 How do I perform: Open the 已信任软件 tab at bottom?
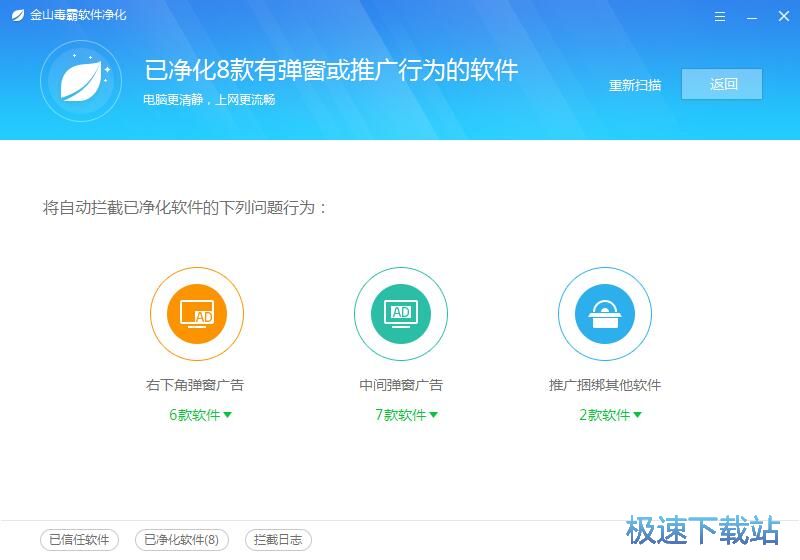coord(79,540)
